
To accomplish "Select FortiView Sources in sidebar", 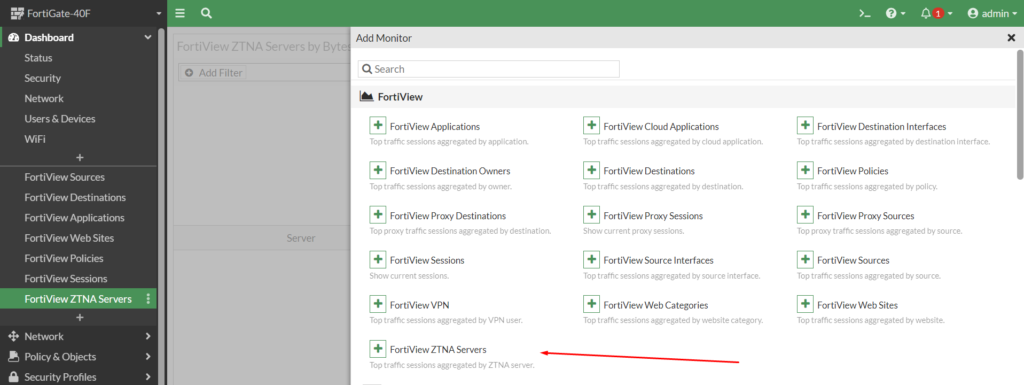I will [65, 177].
